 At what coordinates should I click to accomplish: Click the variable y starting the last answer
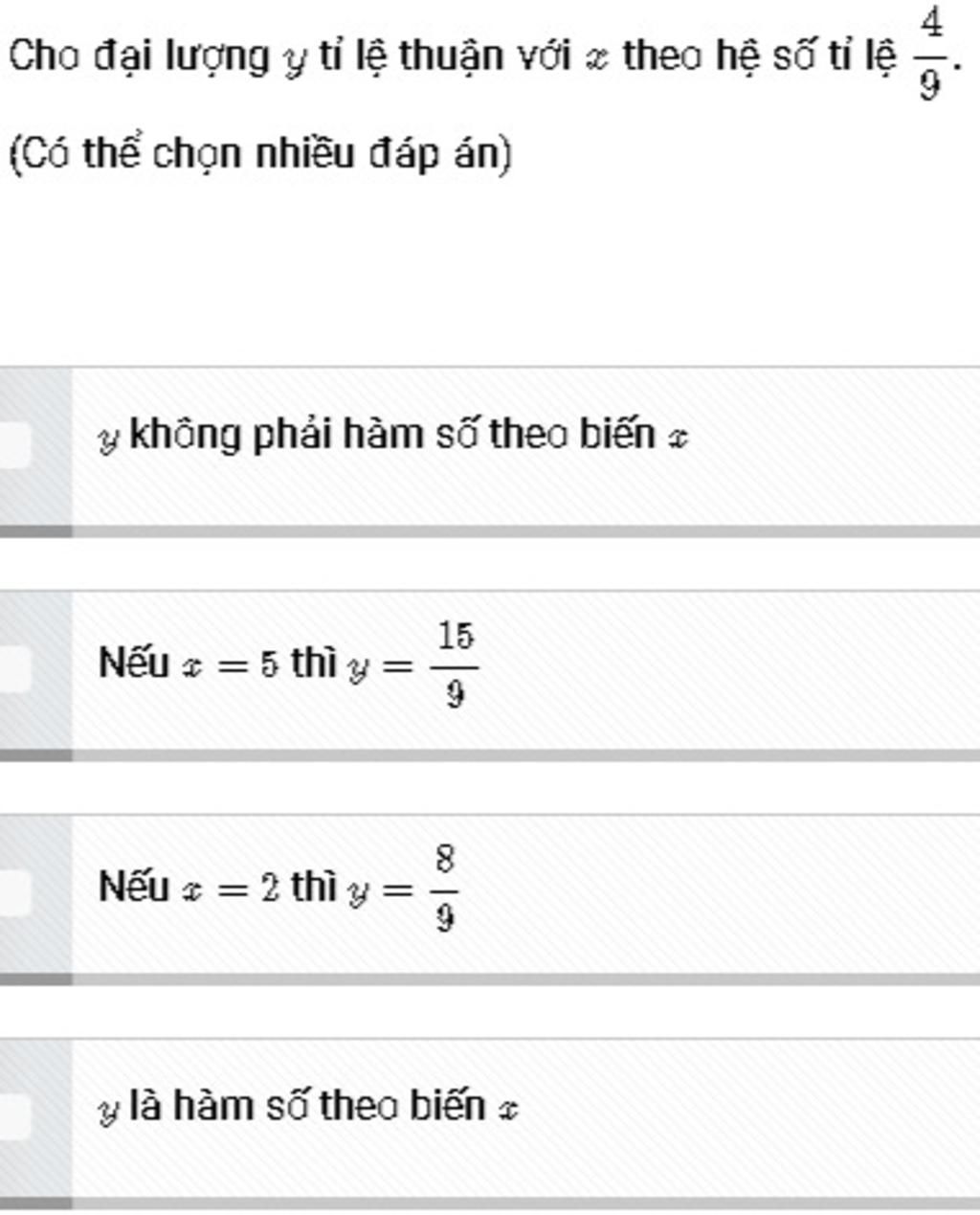click(109, 1112)
